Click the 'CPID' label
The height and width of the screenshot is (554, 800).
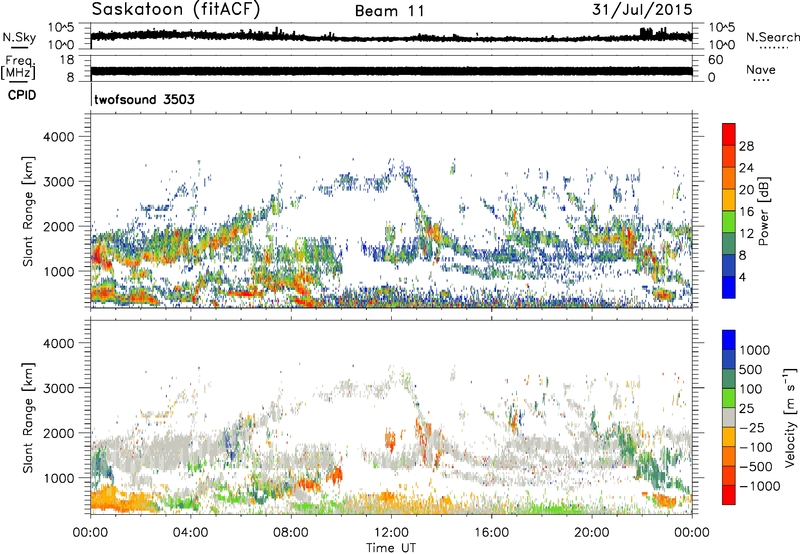22,95
